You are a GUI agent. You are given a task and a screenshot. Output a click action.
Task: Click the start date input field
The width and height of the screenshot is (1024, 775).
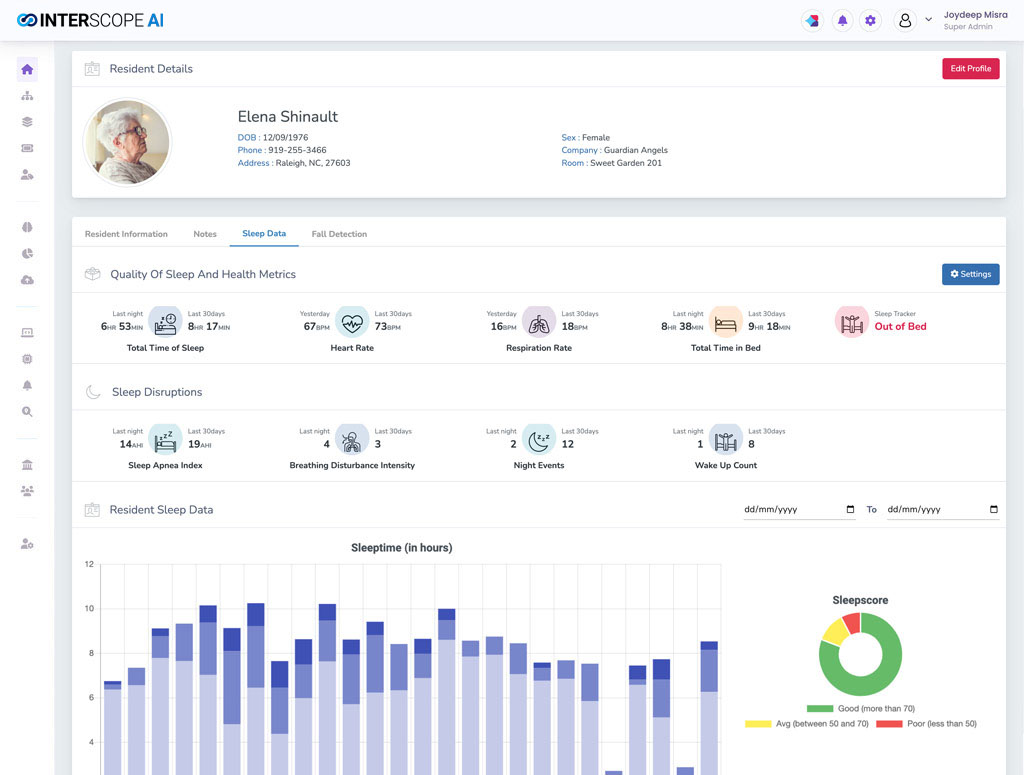tap(799, 509)
